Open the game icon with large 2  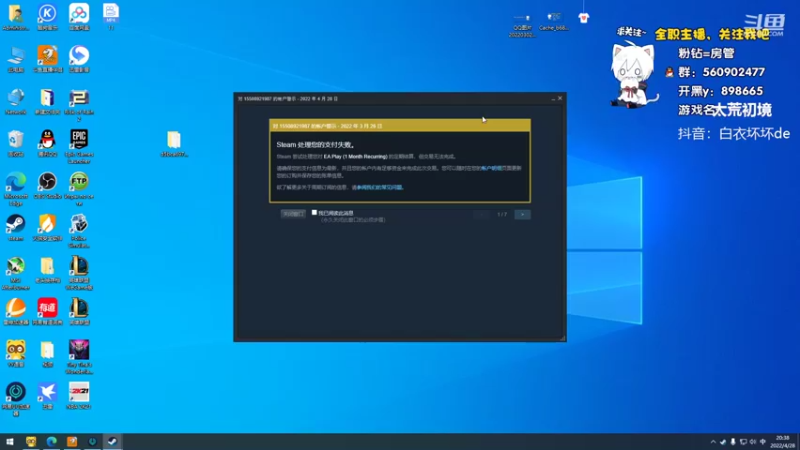click(x=79, y=105)
